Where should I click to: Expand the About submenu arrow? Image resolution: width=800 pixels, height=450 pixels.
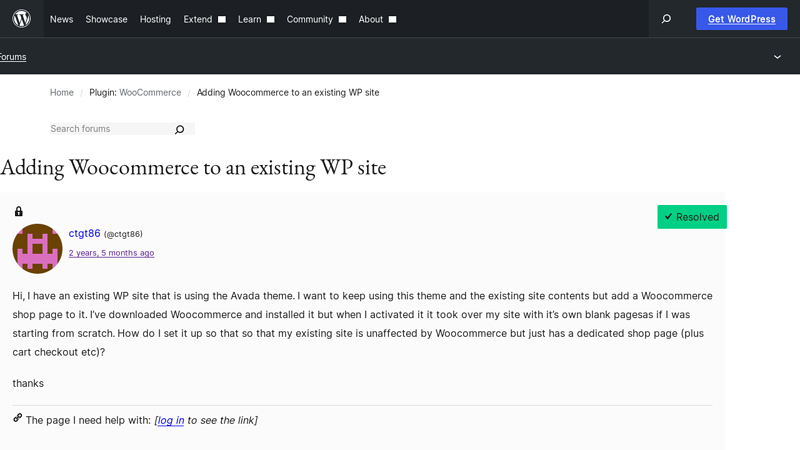(392, 19)
